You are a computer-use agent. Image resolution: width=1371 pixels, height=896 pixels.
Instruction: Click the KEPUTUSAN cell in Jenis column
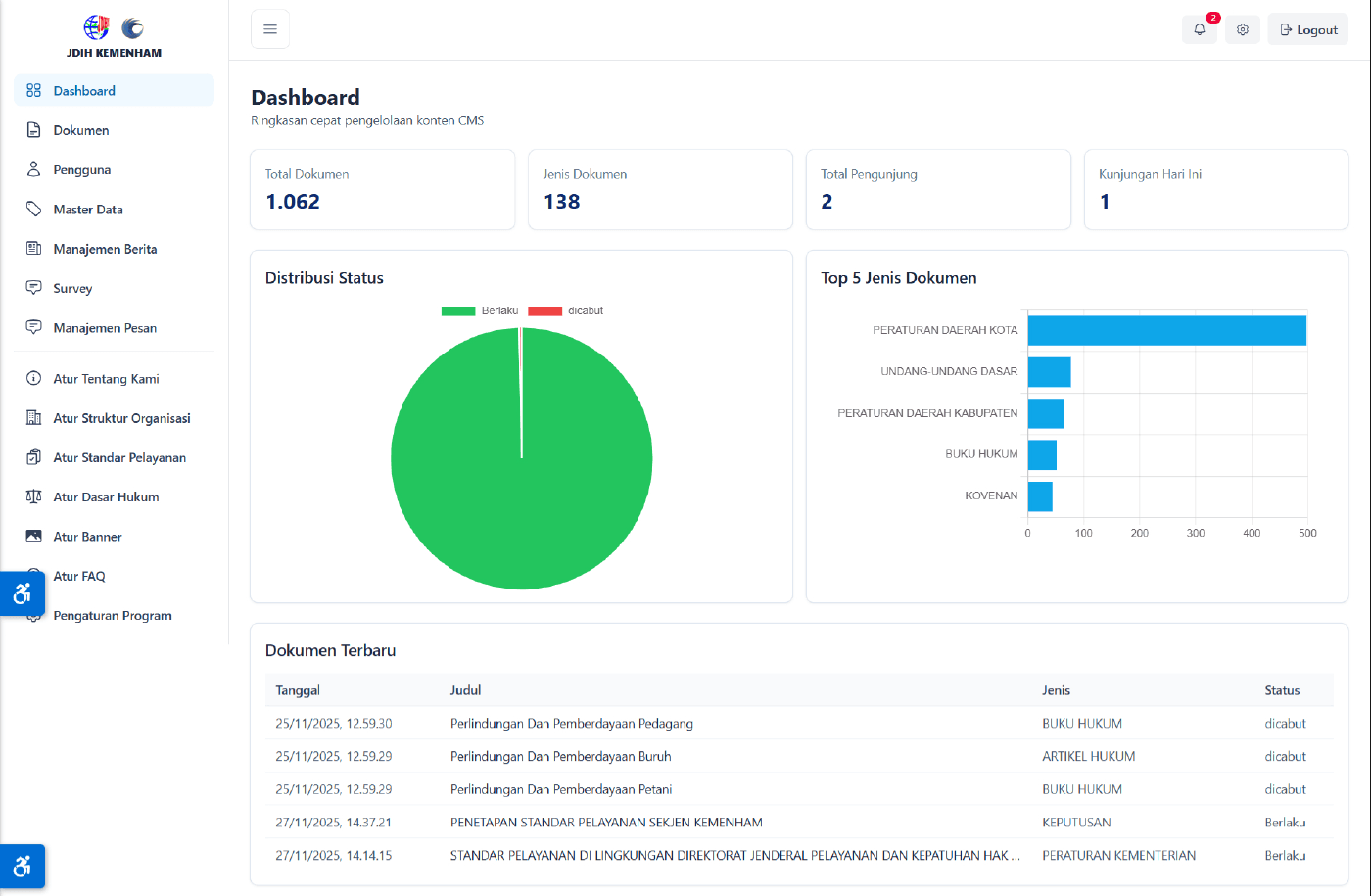tap(1076, 823)
